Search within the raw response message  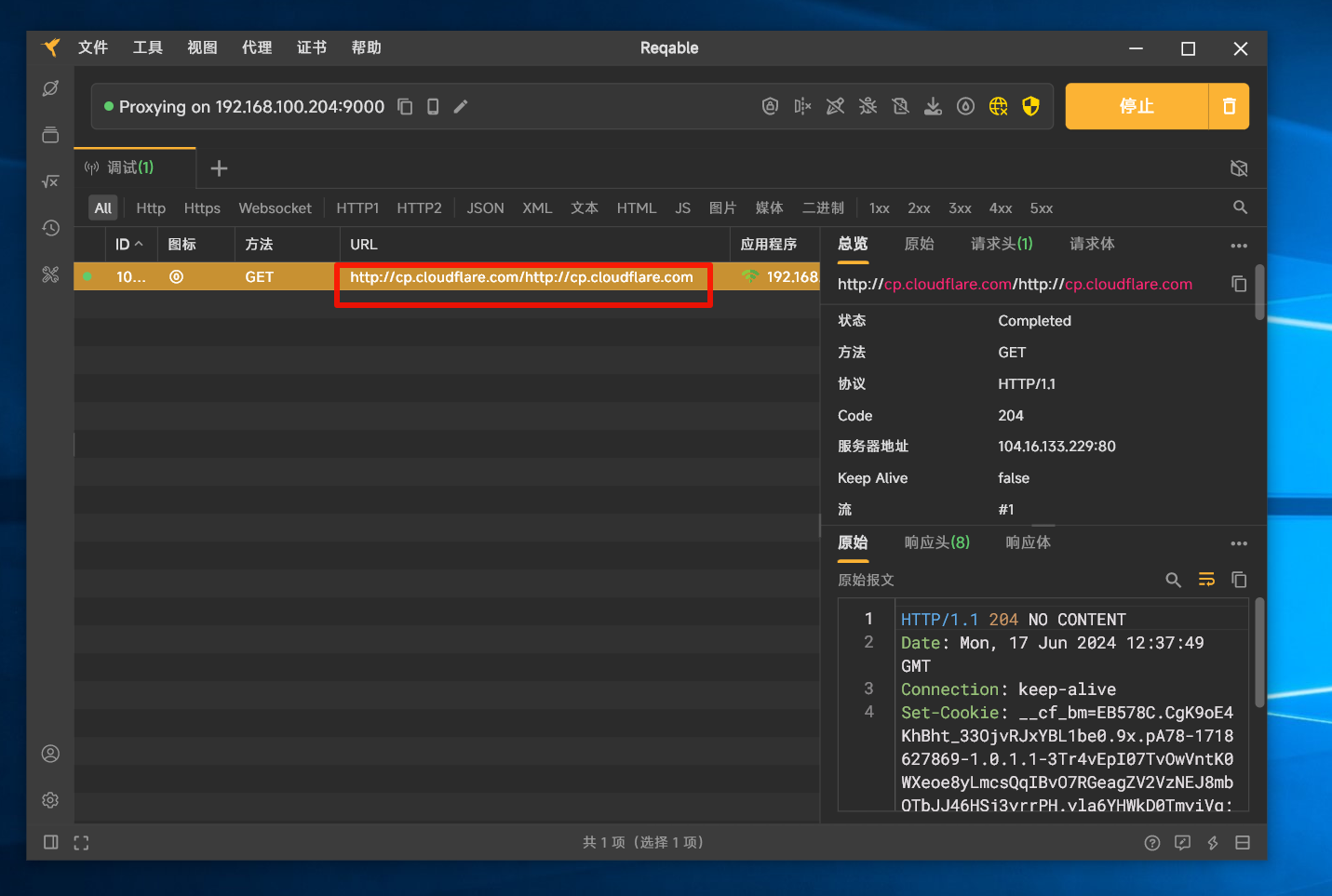(1173, 580)
